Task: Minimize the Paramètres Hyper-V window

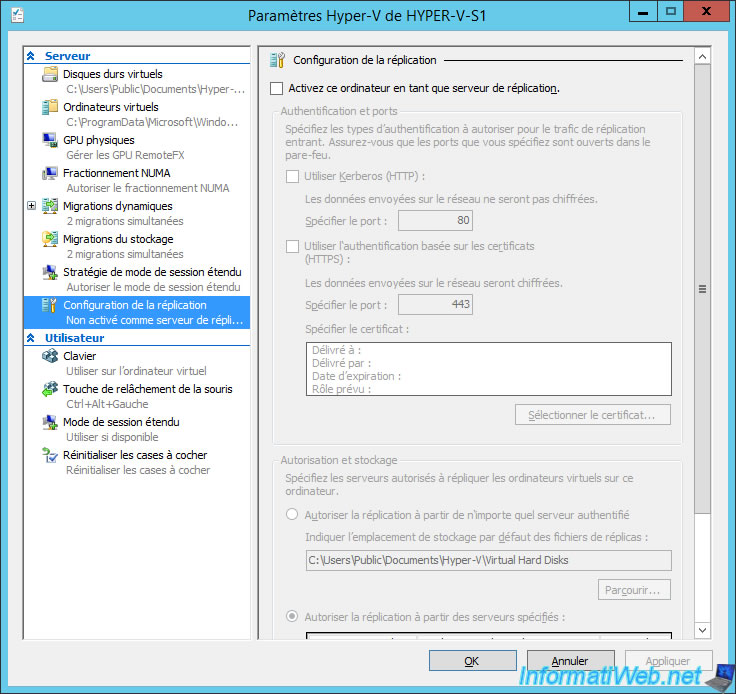Action: pyautogui.click(x=643, y=11)
